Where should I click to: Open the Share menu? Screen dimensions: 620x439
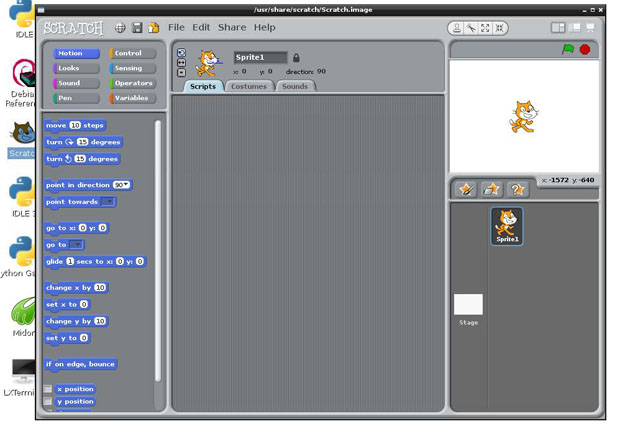pyautogui.click(x=232, y=27)
